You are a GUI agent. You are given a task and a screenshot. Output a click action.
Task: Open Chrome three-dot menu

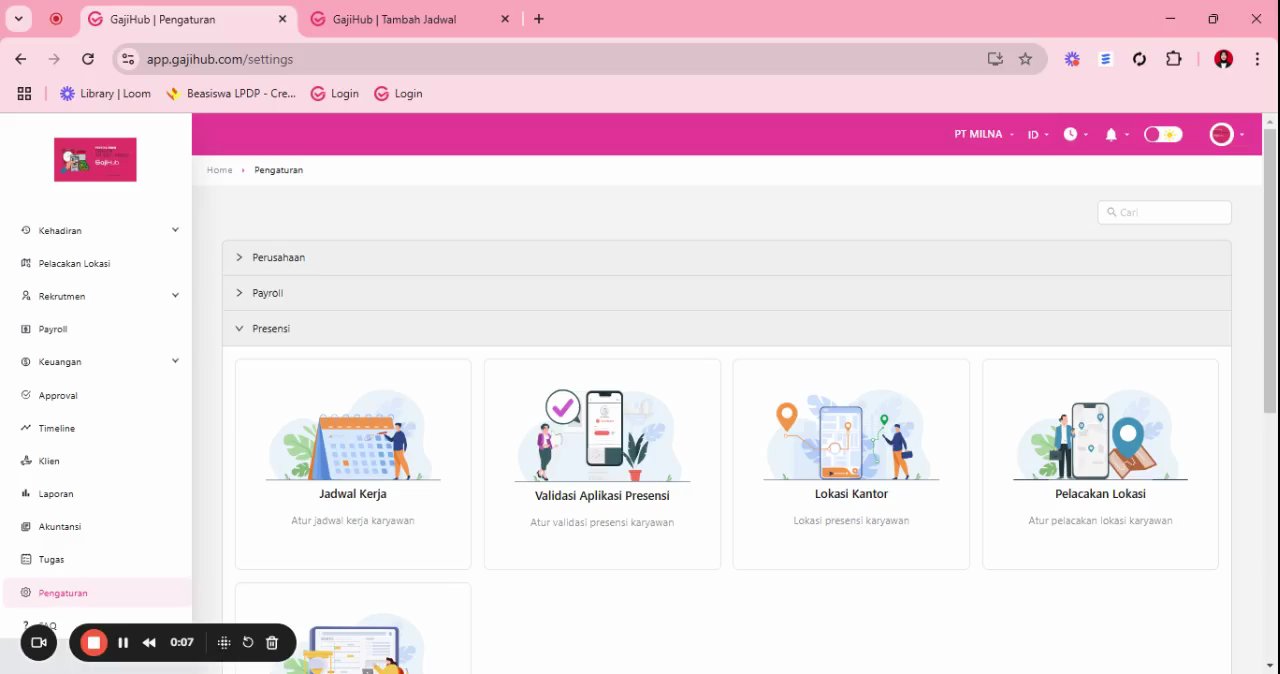[x=1257, y=59]
